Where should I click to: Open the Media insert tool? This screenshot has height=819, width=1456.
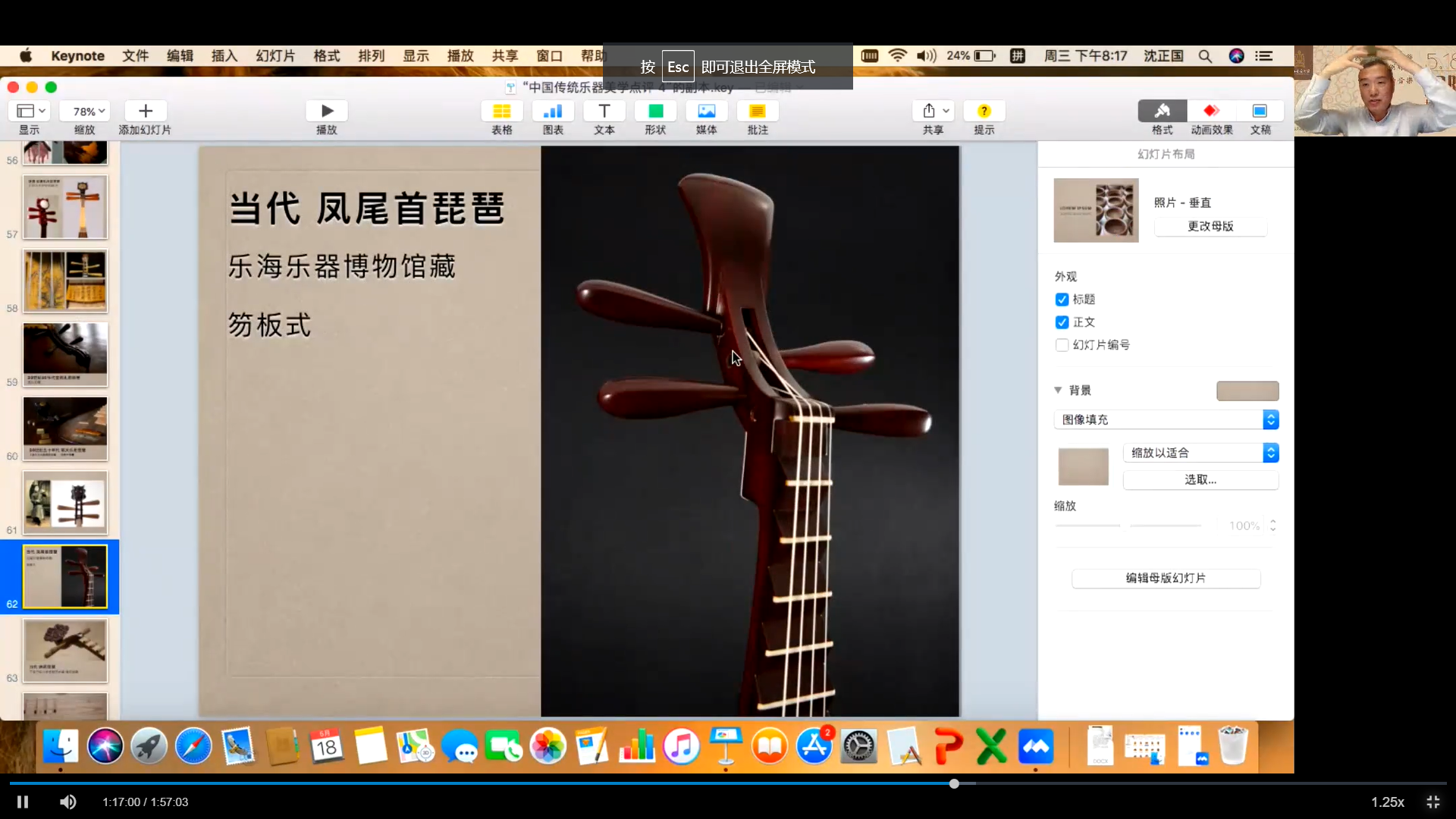click(706, 111)
